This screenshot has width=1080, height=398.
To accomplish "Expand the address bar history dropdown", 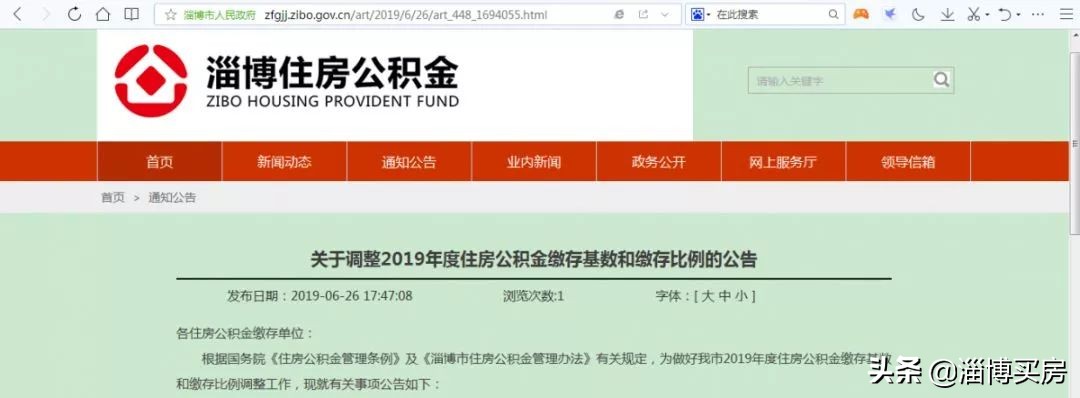I will coord(665,14).
